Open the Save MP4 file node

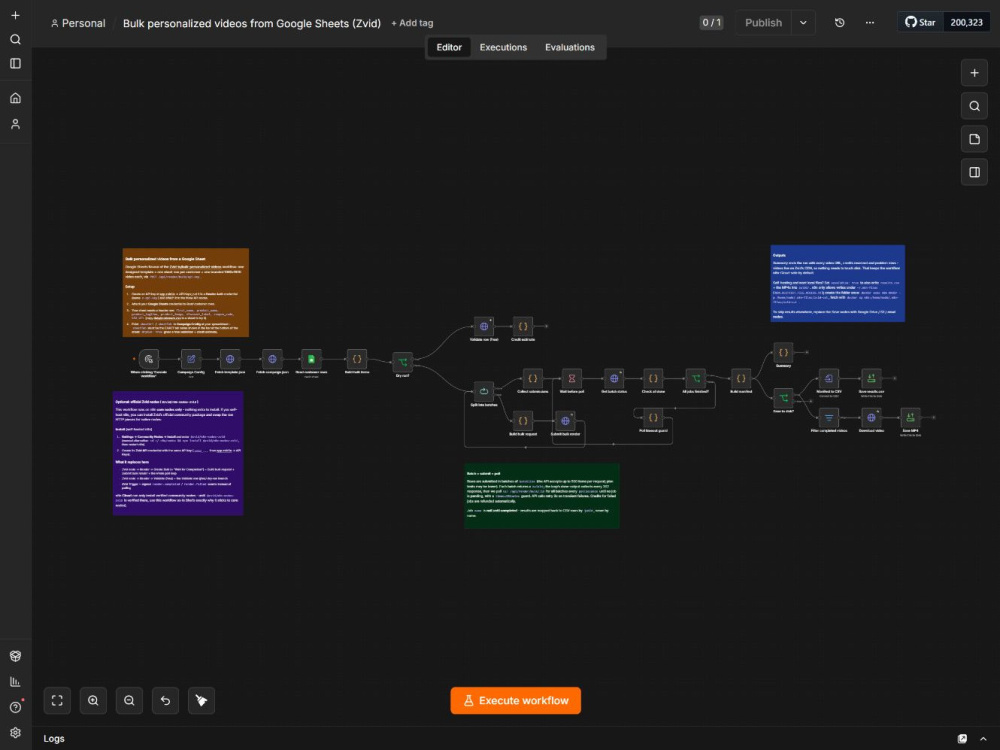tap(910, 418)
